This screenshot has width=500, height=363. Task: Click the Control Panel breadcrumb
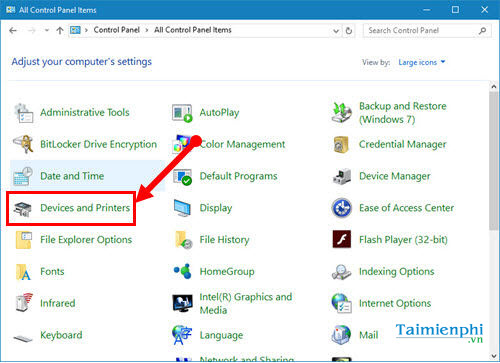coord(117,30)
